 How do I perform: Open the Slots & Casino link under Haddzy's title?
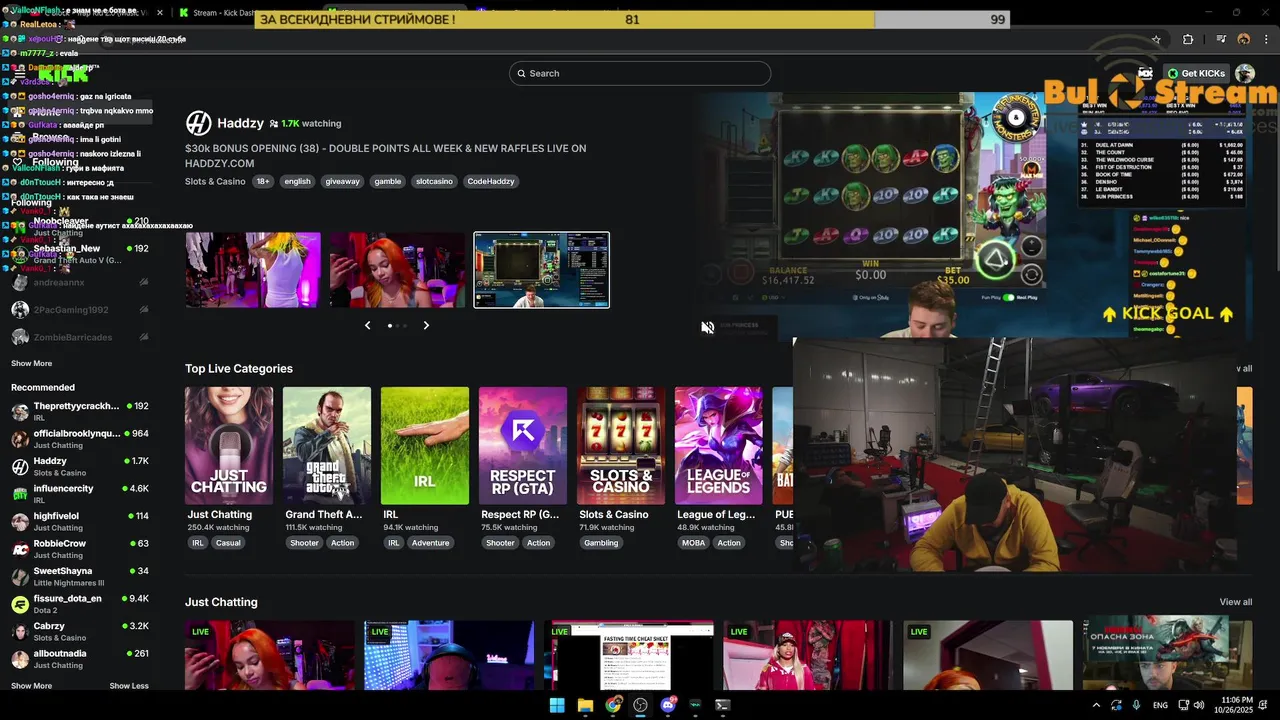click(215, 182)
